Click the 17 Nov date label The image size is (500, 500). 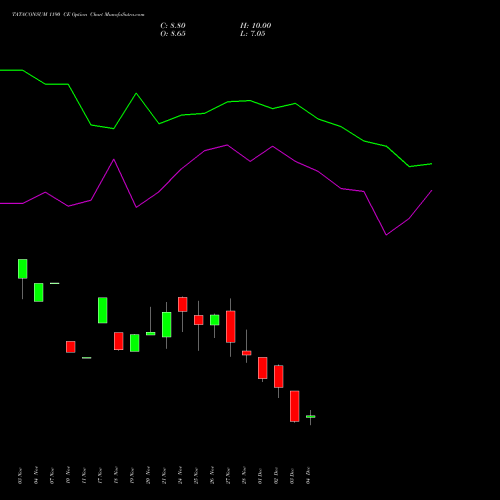(x=100, y=476)
